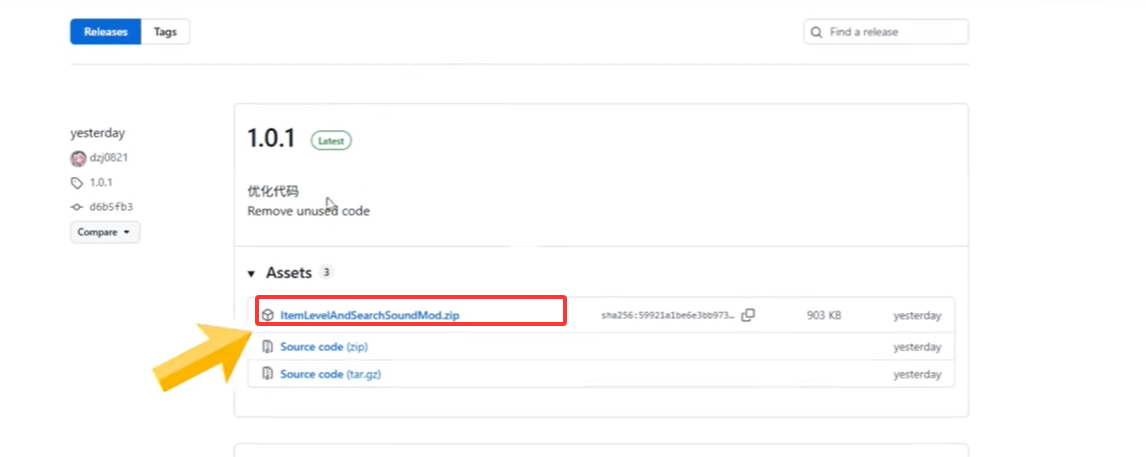Open commit d6b5fb3
Viewport: 1146px width, 457px height.
(x=111, y=207)
